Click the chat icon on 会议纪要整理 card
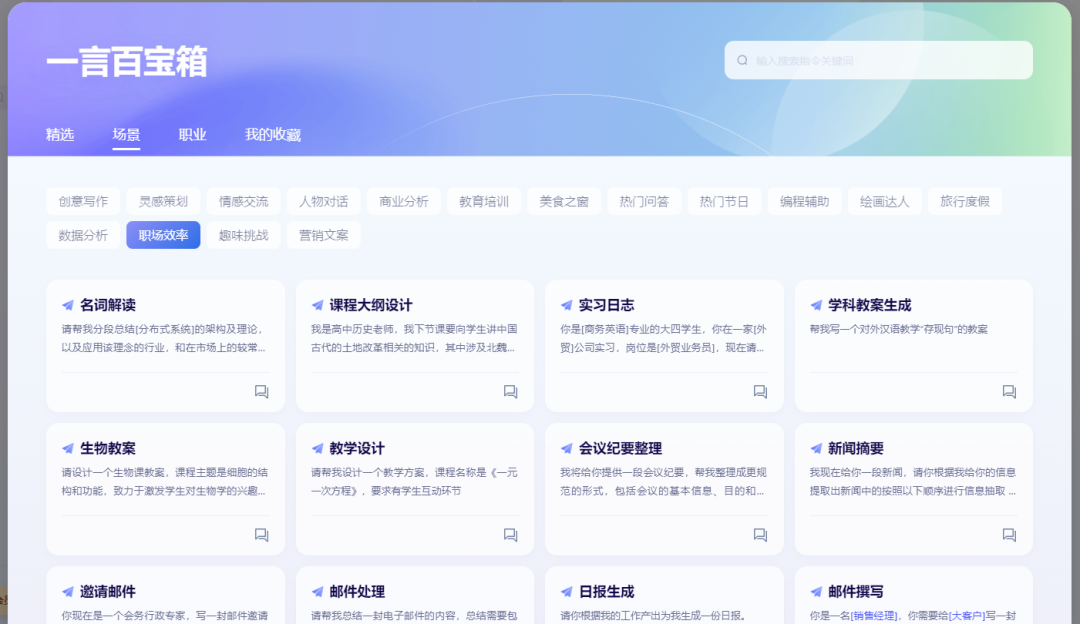The height and width of the screenshot is (624, 1080). click(x=761, y=535)
